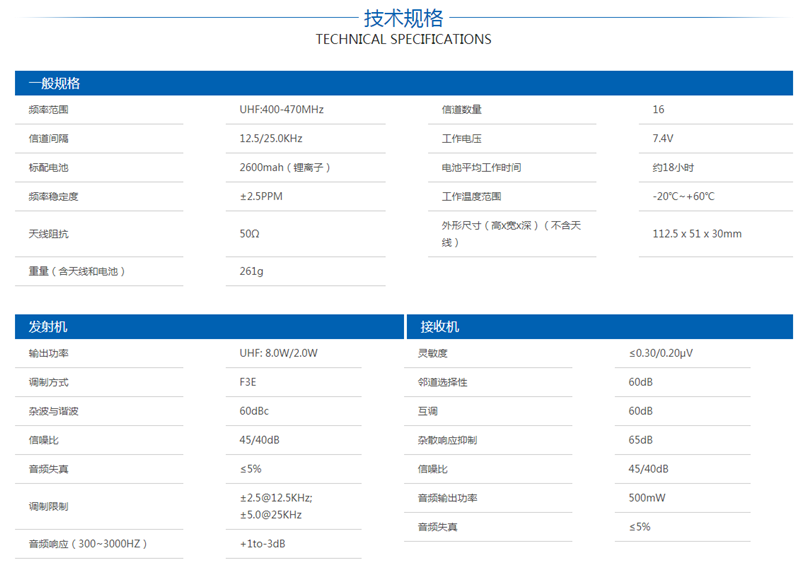Click the 灵敏度 label
This screenshot has width=800, height=567.
pyautogui.click(x=433, y=354)
